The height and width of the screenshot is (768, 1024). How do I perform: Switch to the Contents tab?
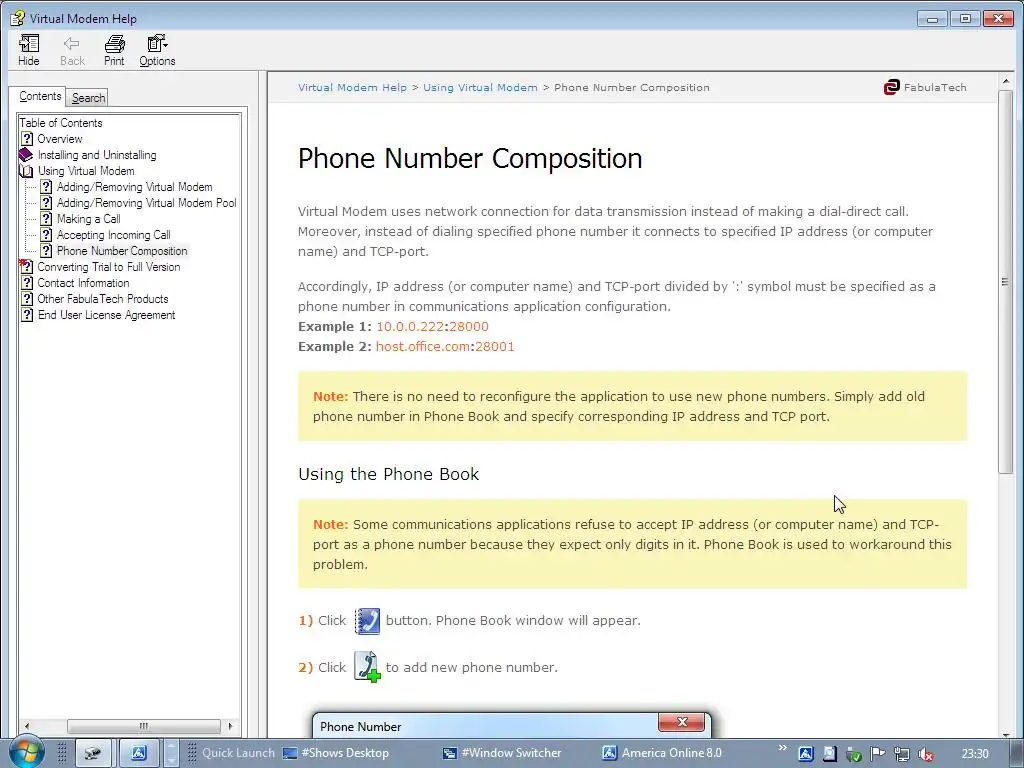[39, 96]
